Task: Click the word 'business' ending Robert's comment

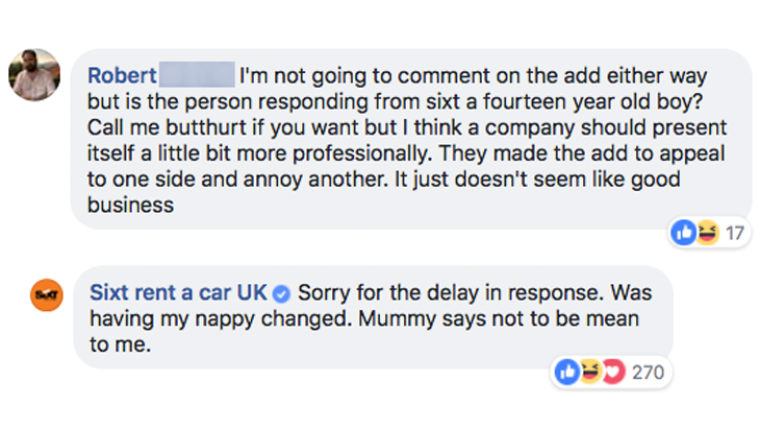Action: click(130, 205)
